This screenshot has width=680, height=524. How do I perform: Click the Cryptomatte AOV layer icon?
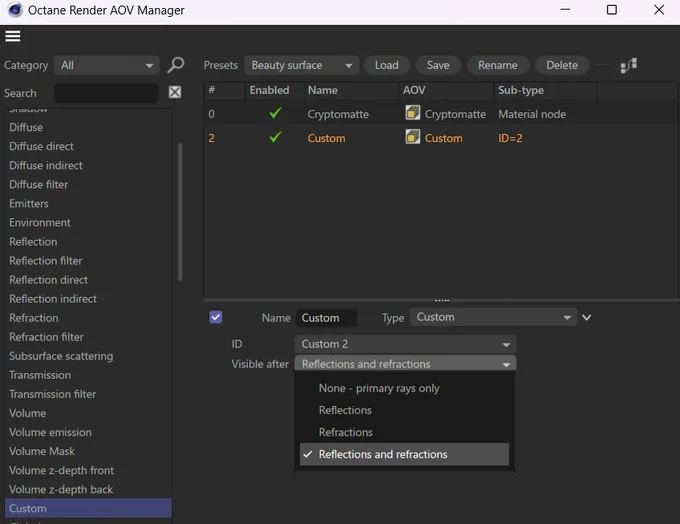click(412, 113)
